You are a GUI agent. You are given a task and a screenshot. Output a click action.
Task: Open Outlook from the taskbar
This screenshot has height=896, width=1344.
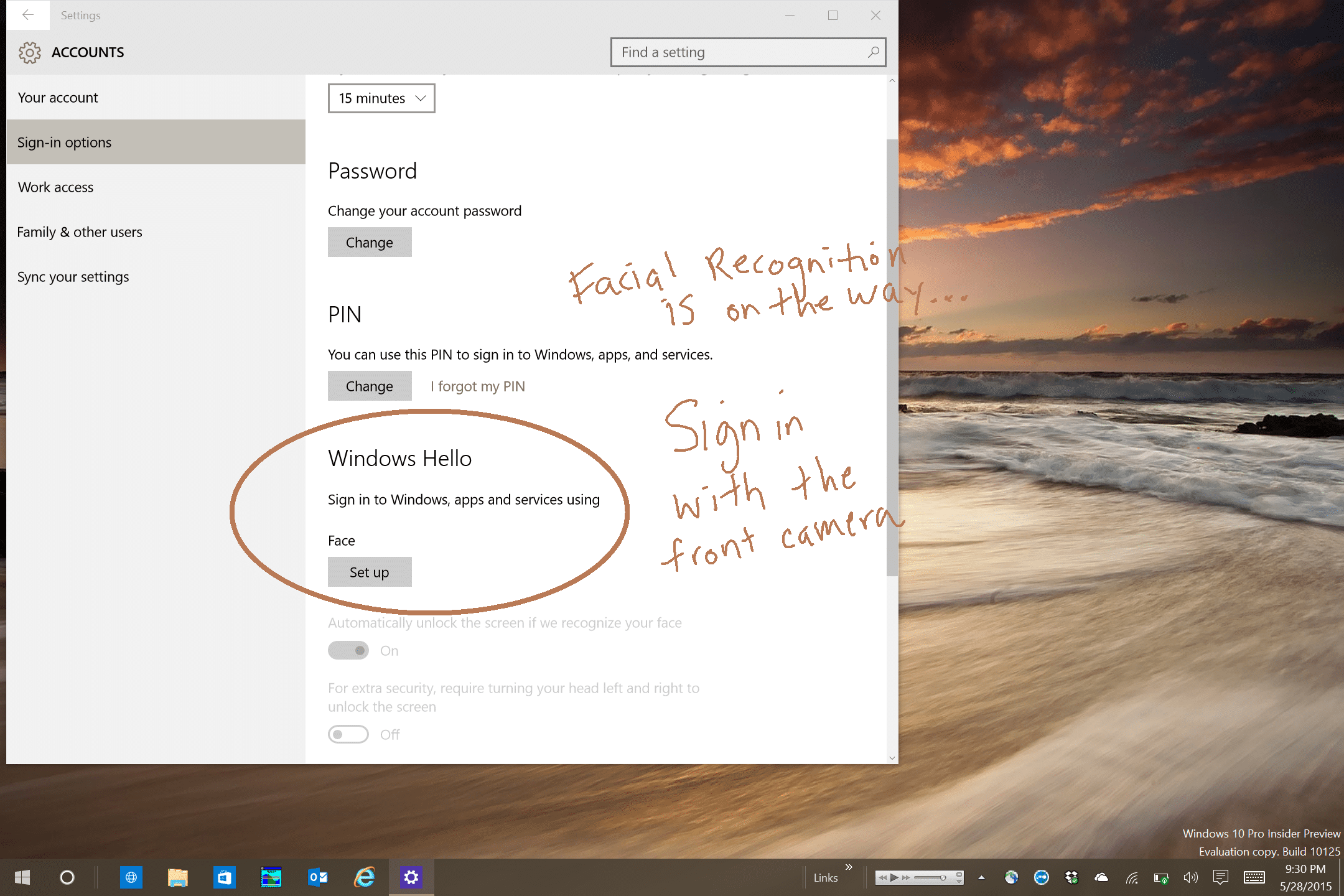pos(318,877)
